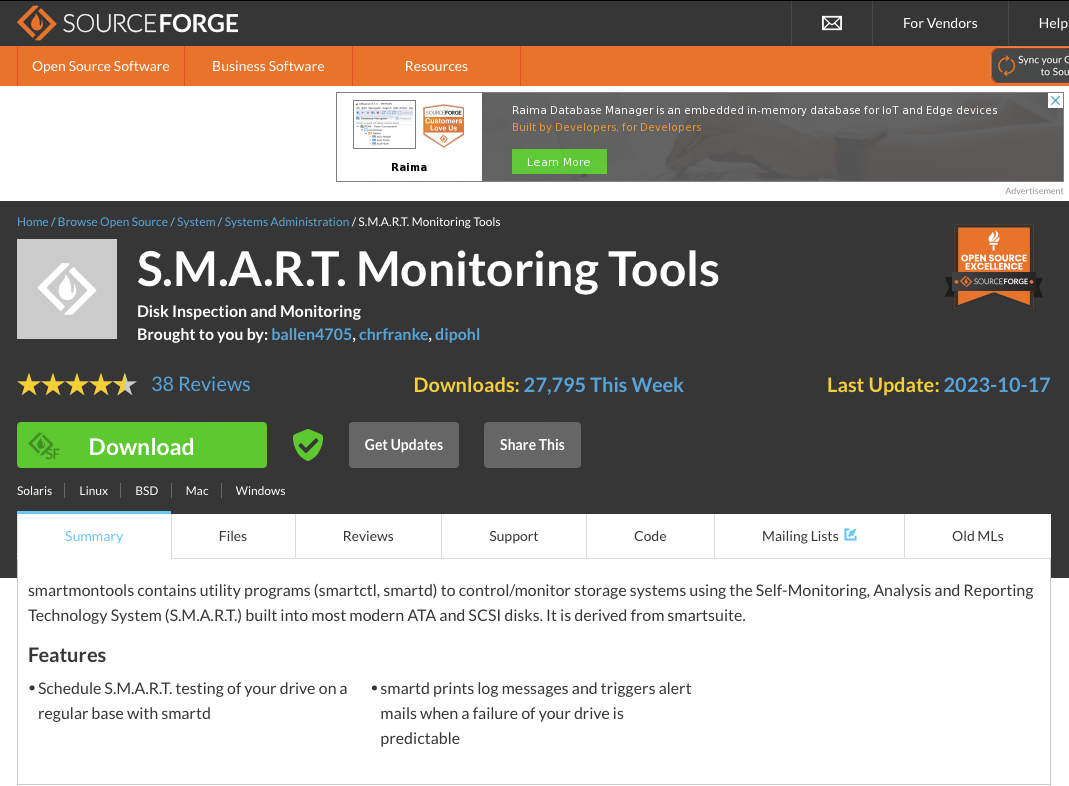Open the Mailing Lists tab
The image size is (1069, 786).
pyautogui.click(x=809, y=536)
